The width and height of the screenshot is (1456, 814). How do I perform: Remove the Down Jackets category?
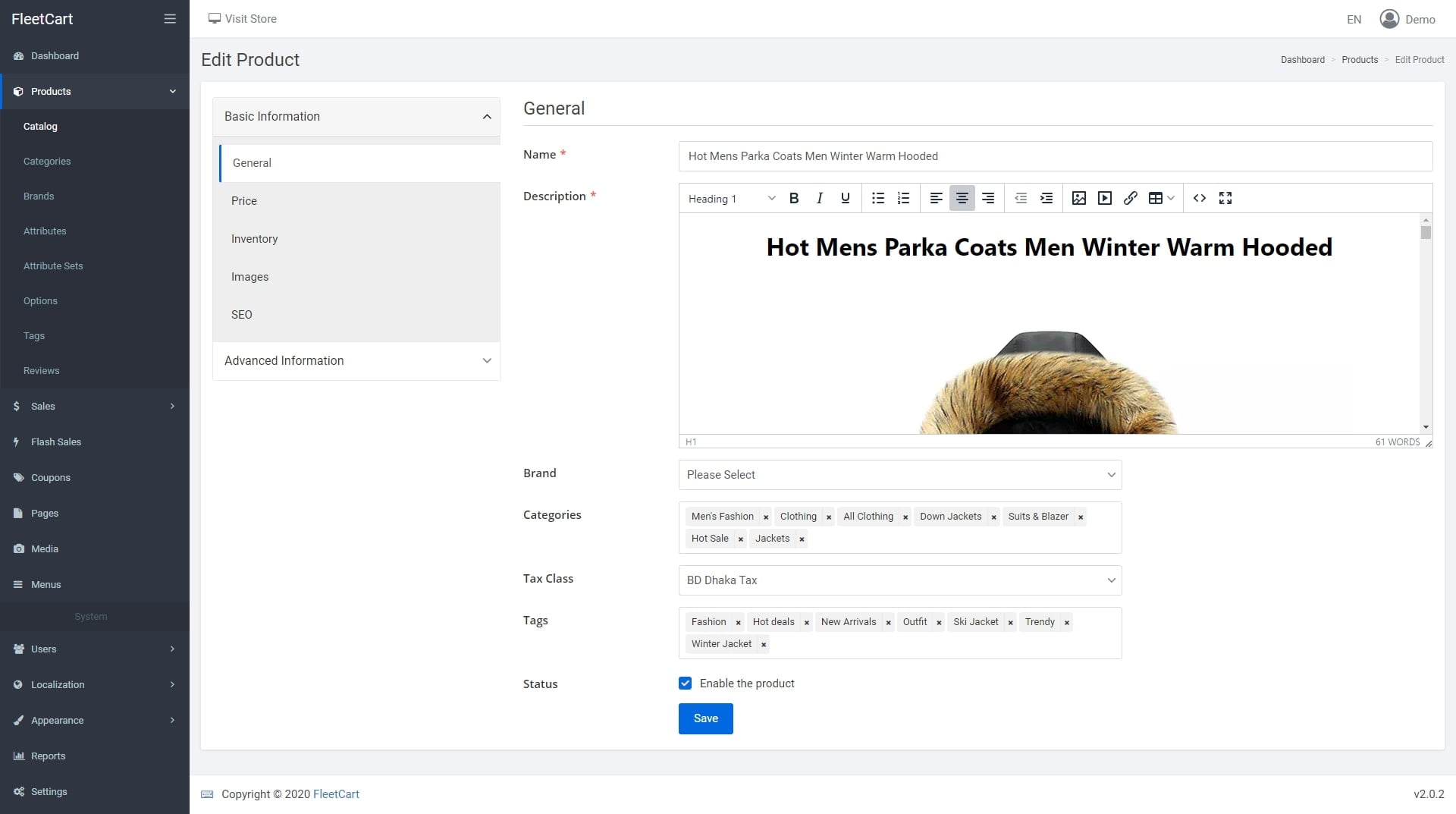point(993,517)
